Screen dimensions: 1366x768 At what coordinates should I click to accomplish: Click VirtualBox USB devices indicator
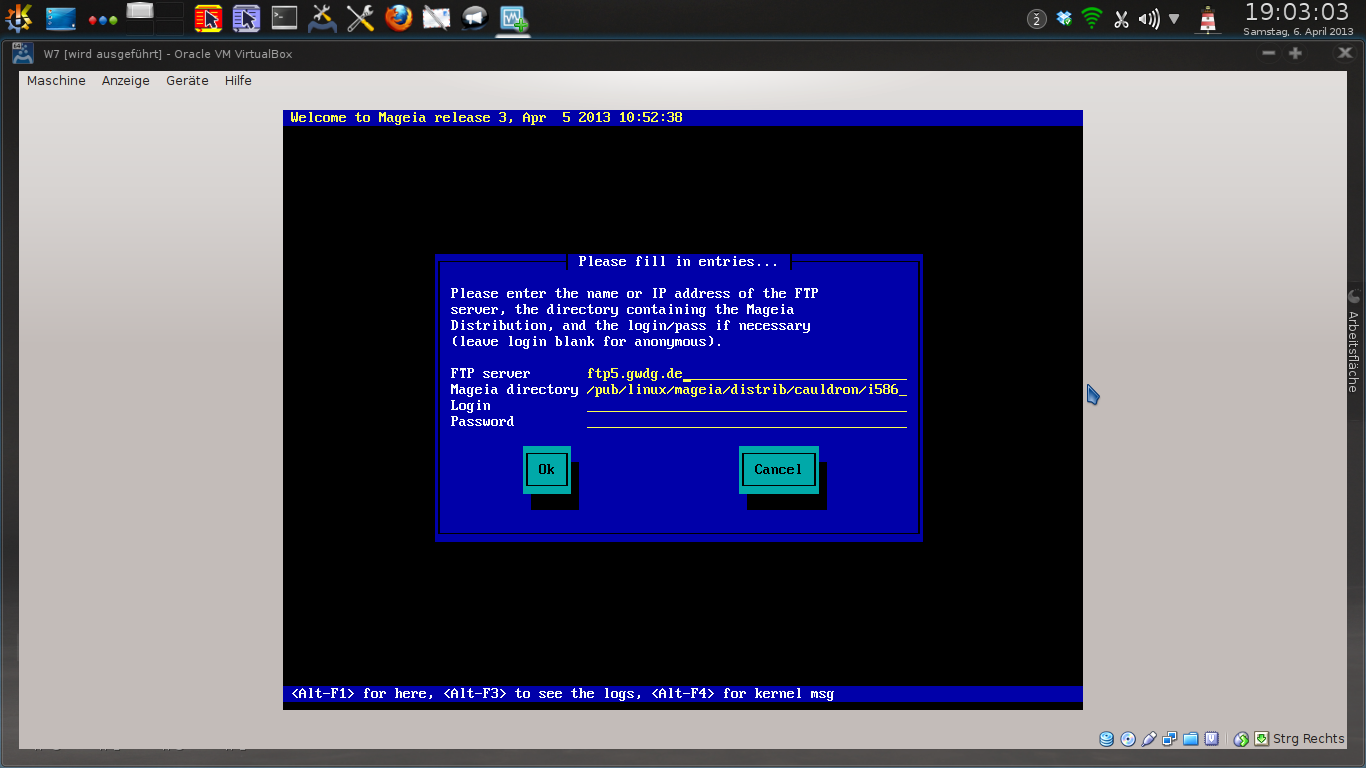click(1149, 739)
